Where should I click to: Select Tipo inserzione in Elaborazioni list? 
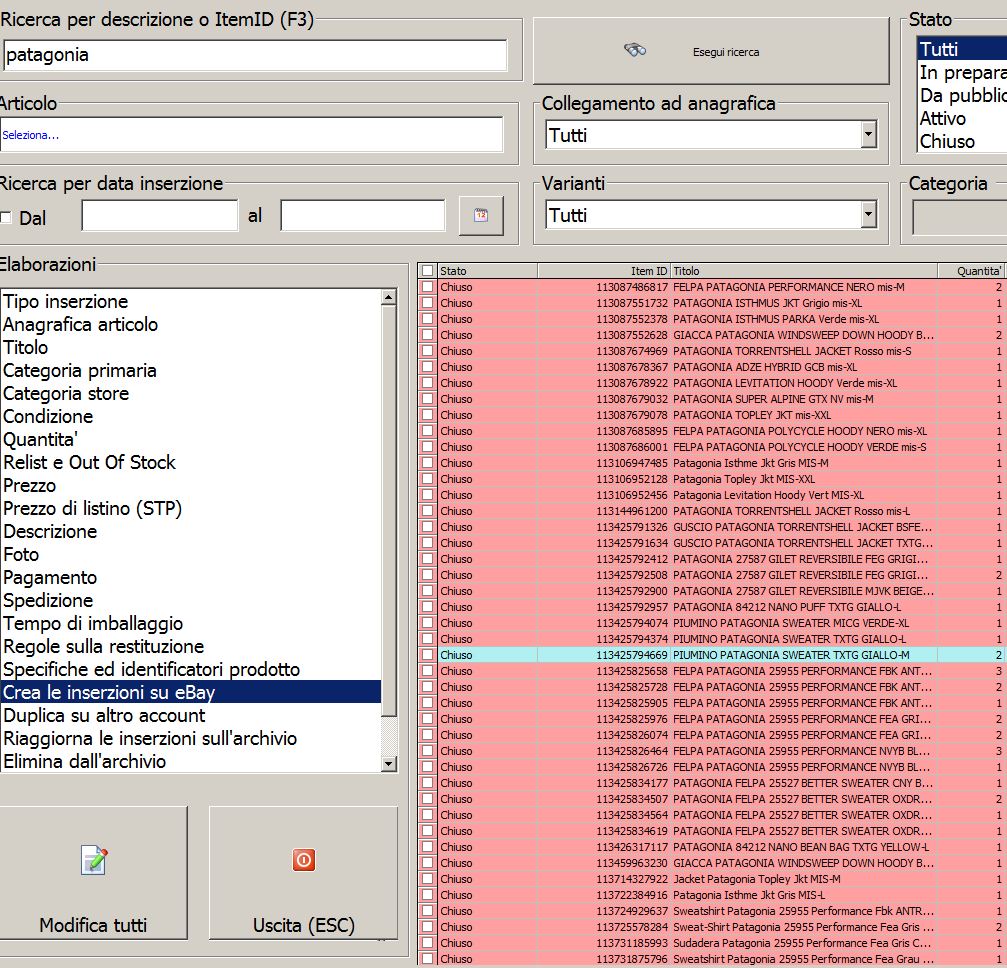[191, 301]
